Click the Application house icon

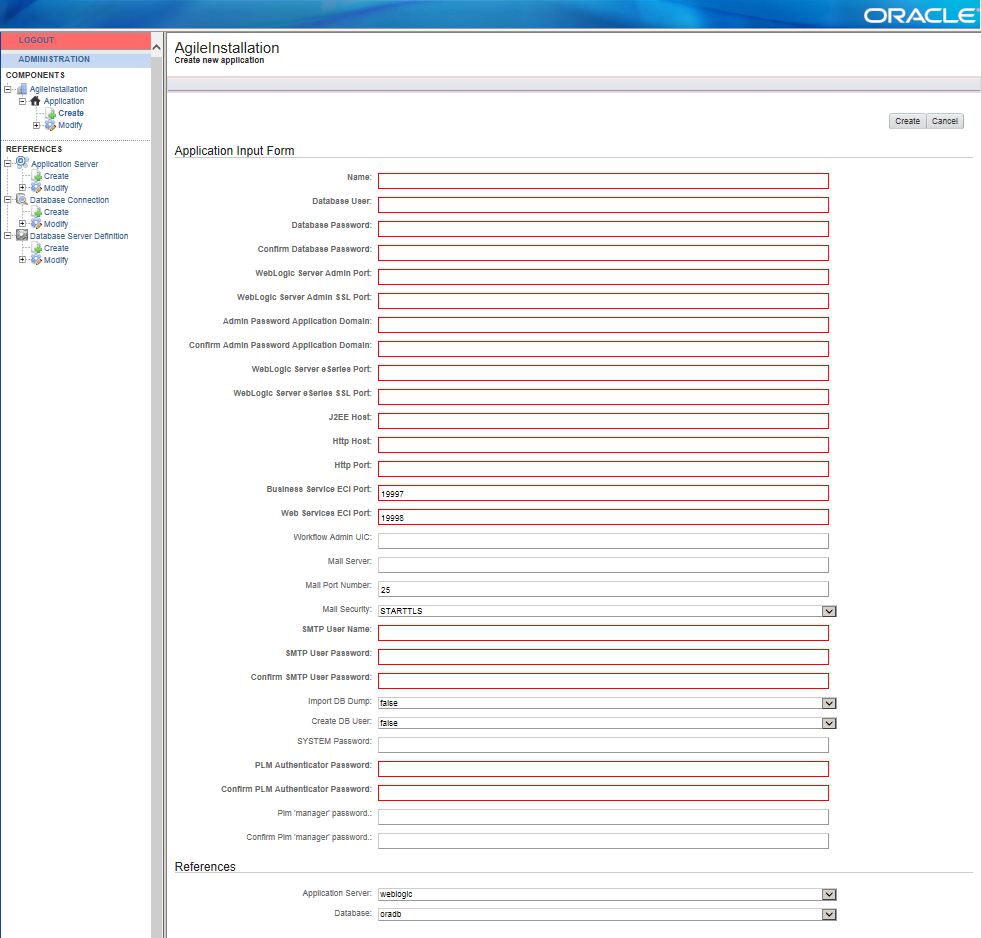pyautogui.click(x=36, y=101)
